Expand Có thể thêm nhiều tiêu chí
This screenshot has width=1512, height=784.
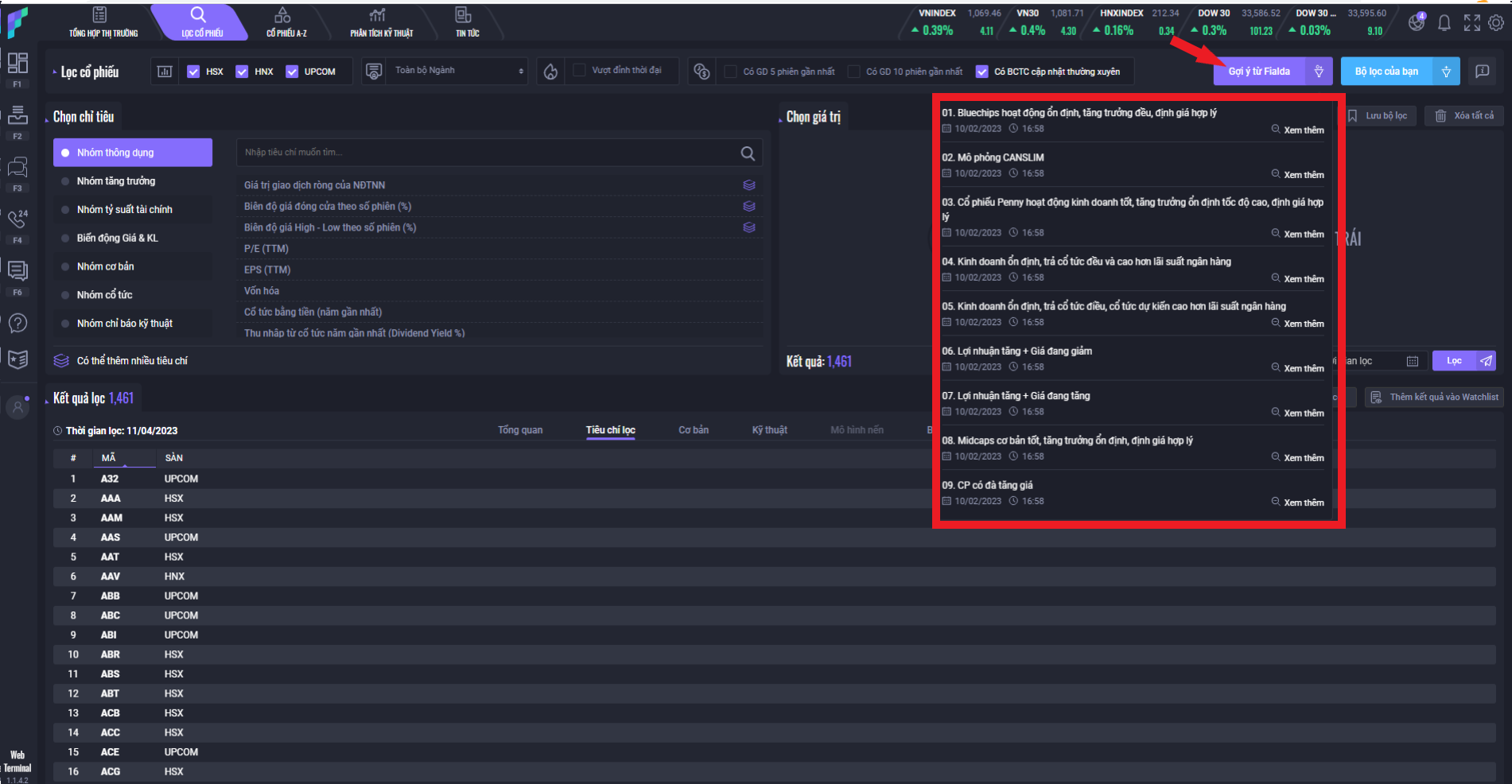(132, 361)
